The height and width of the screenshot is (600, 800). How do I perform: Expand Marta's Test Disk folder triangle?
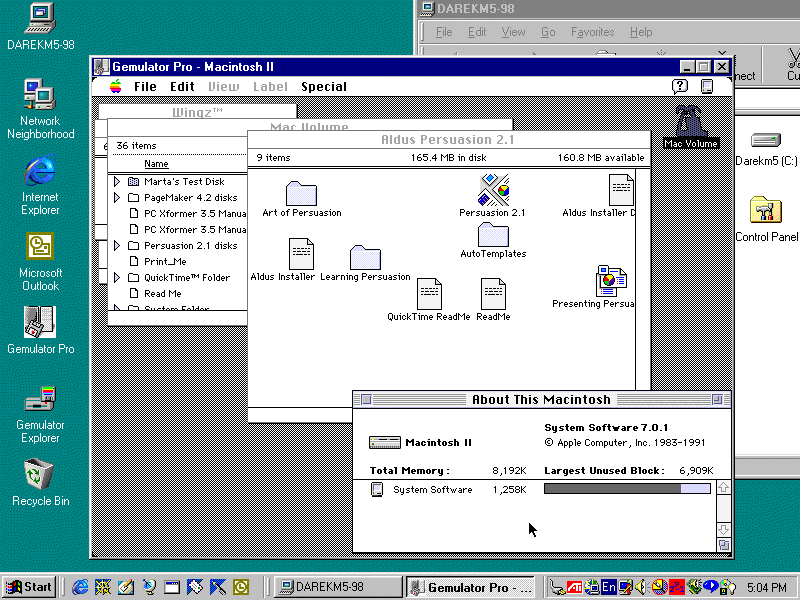pos(117,181)
